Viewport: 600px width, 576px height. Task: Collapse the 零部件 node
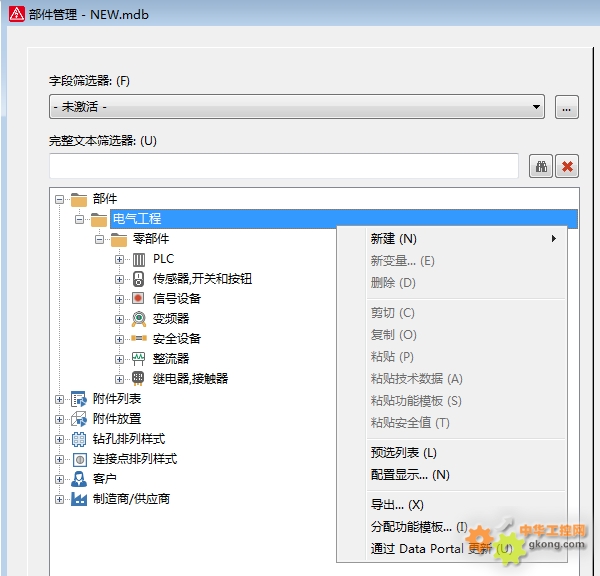click(99, 240)
